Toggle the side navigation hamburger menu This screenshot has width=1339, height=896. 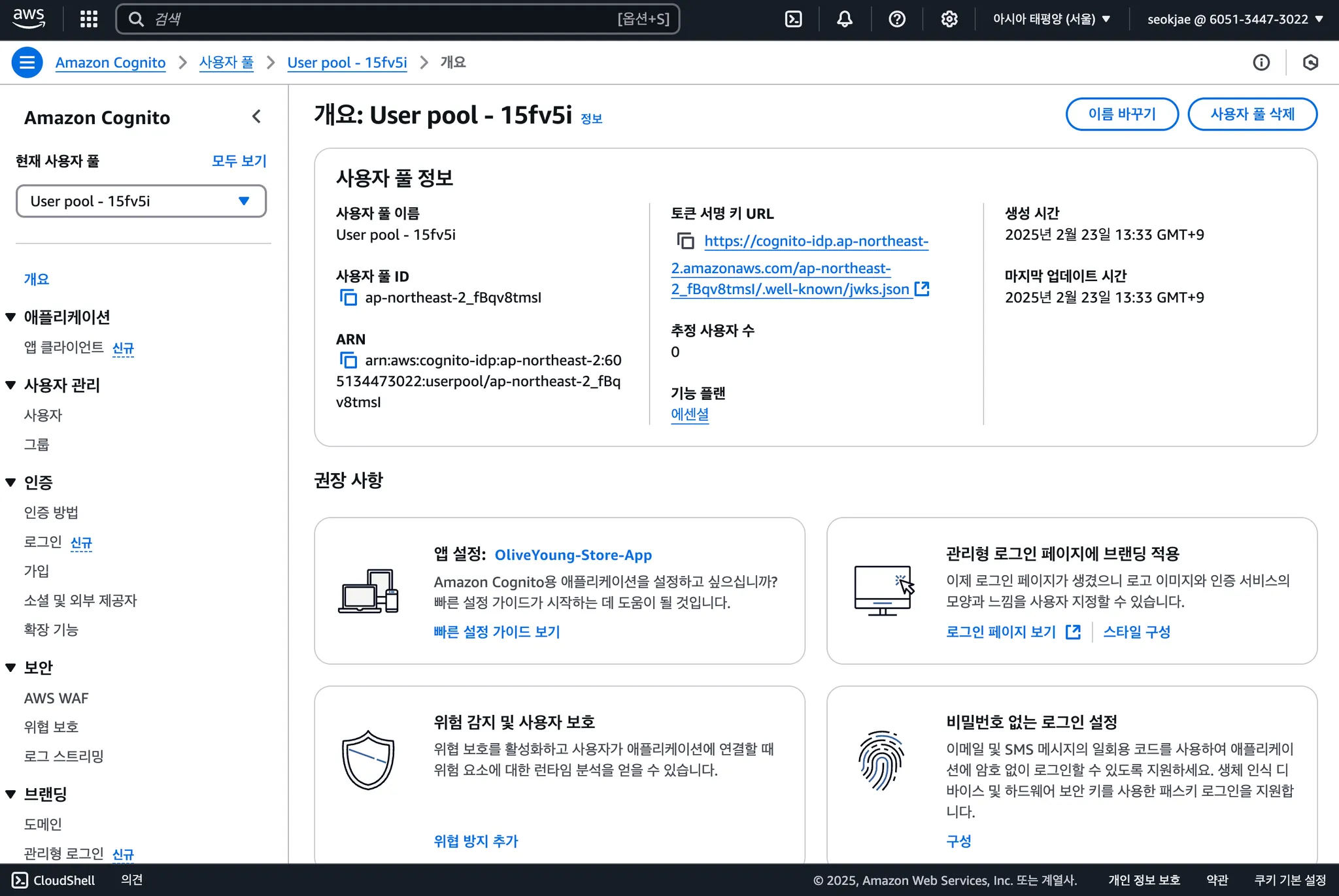coord(27,63)
